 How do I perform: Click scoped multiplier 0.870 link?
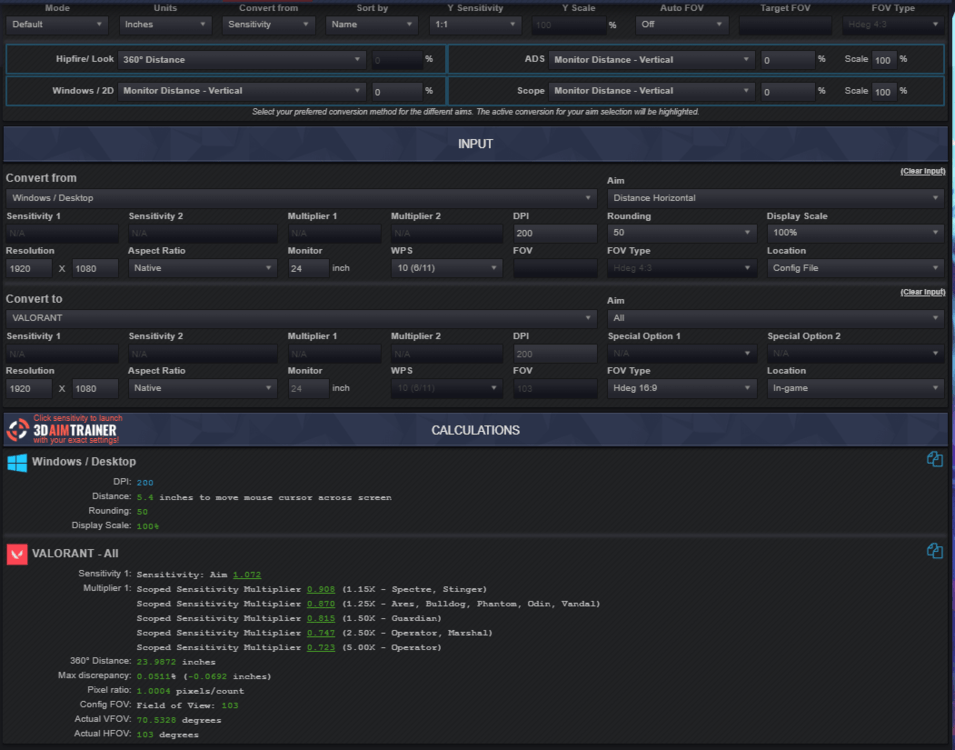click(321, 604)
